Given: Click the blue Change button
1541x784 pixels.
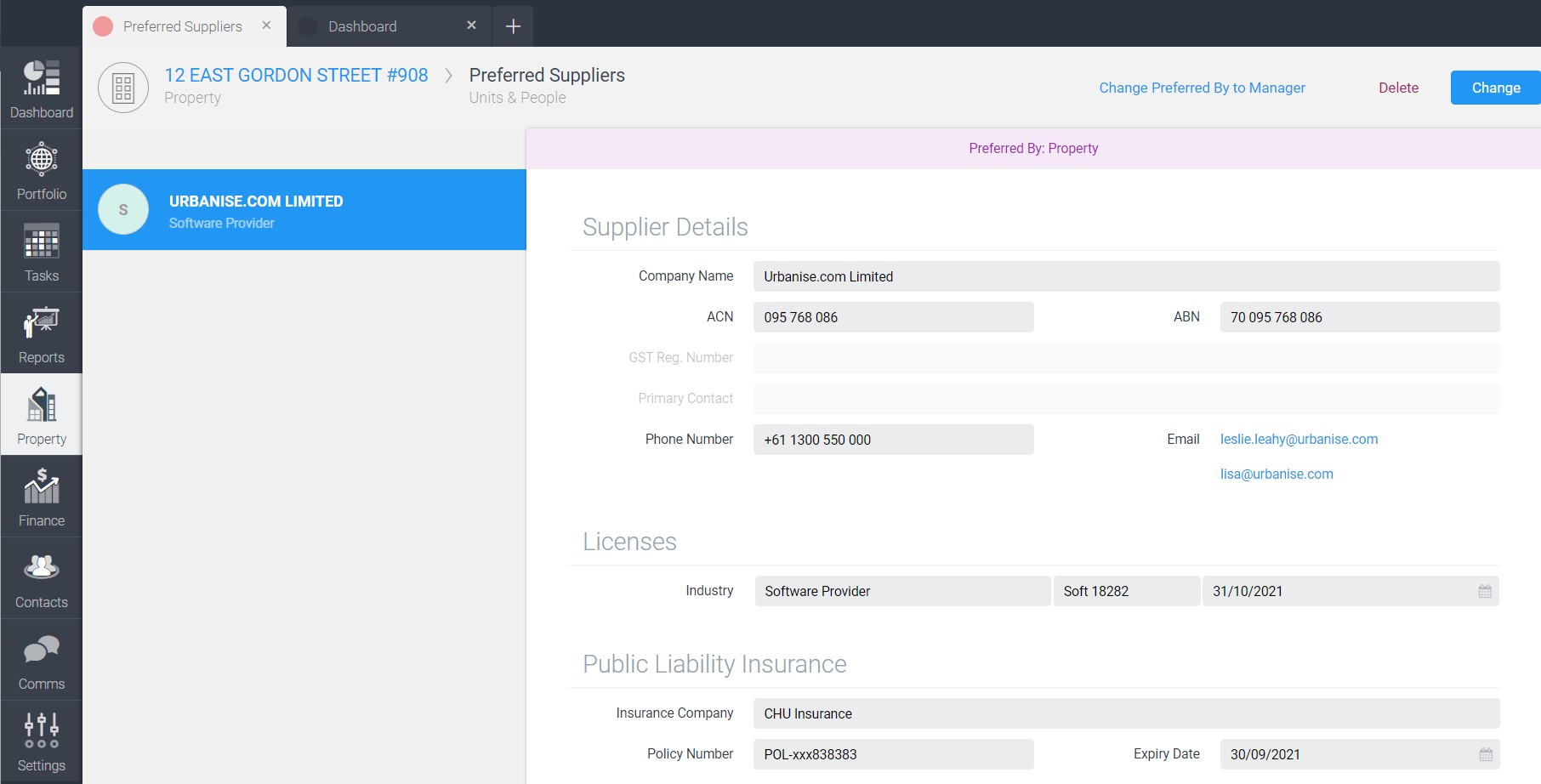Looking at the screenshot, I should tap(1495, 88).
